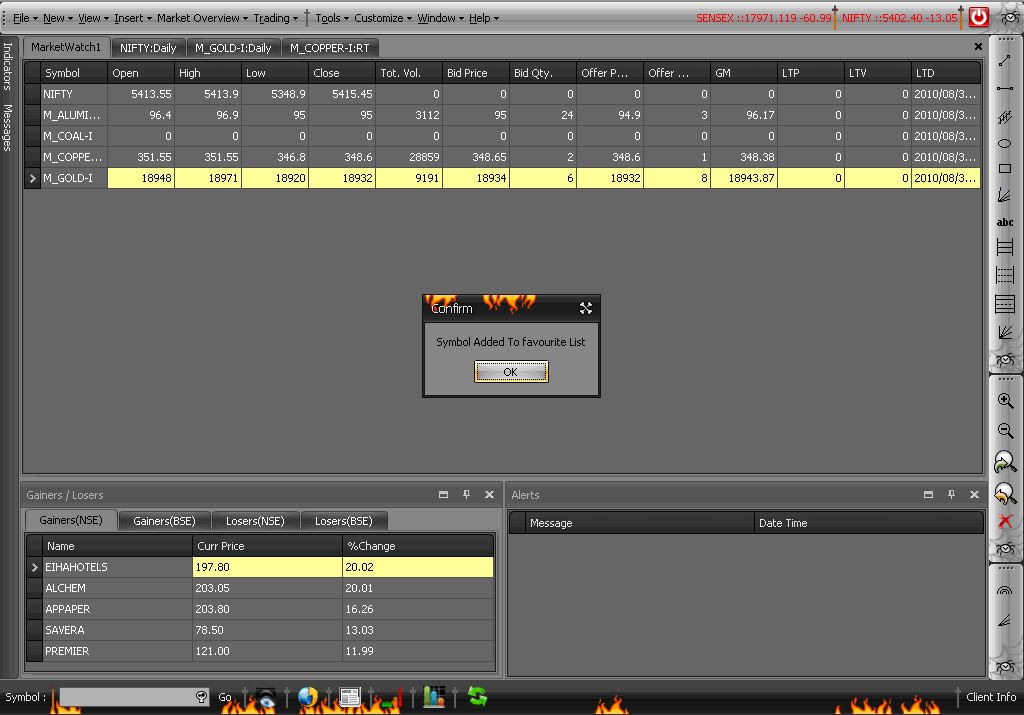Switch to the M_COPPER-I:RT tab

[x=330, y=48]
